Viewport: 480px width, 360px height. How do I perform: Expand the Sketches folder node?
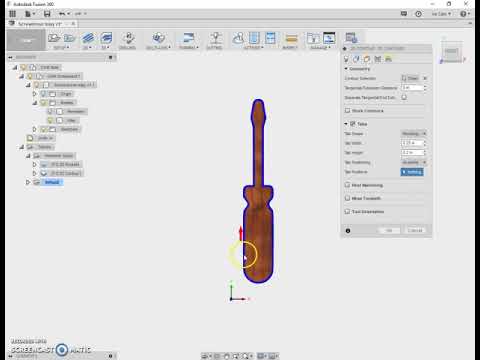click(34, 129)
